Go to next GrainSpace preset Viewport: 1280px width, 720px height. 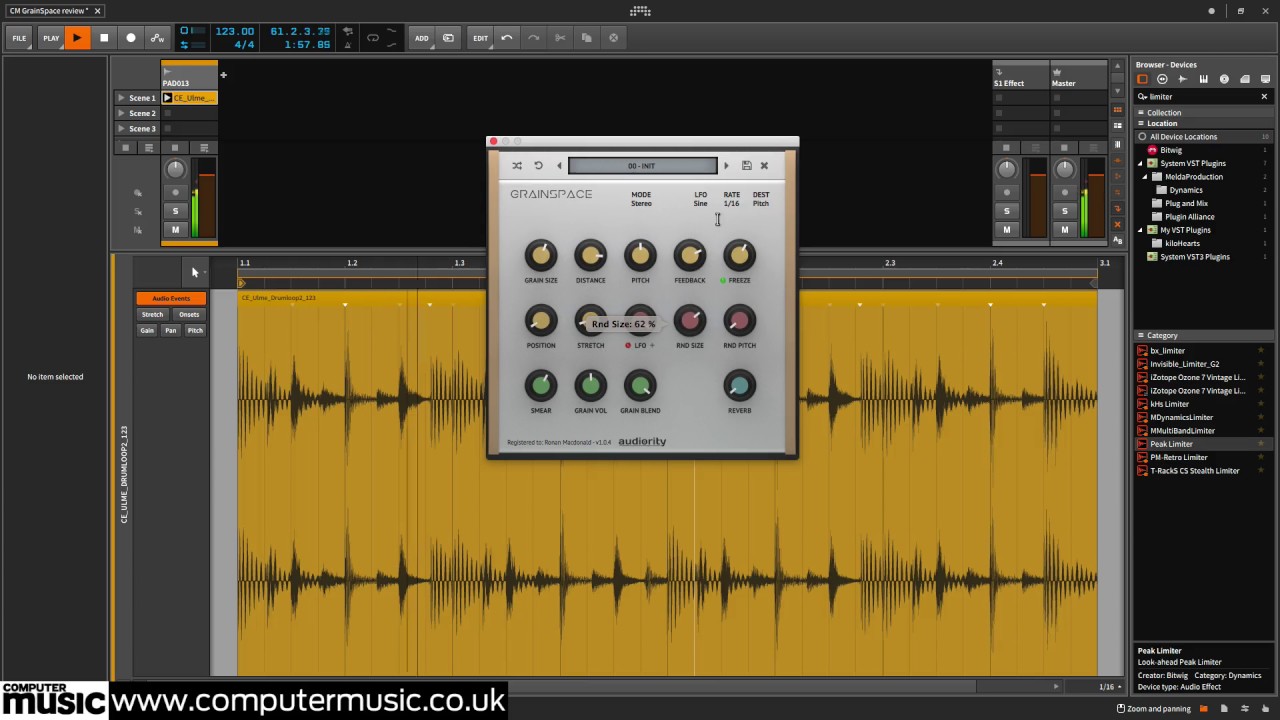click(726, 166)
